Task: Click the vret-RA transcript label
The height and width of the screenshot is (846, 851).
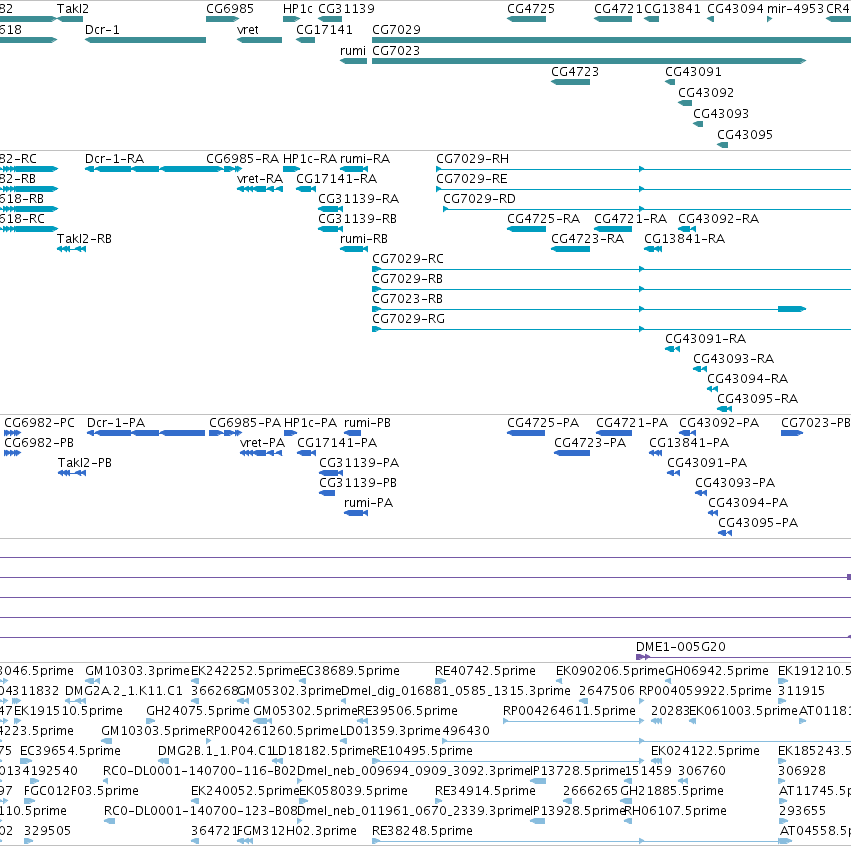Action: click(260, 179)
